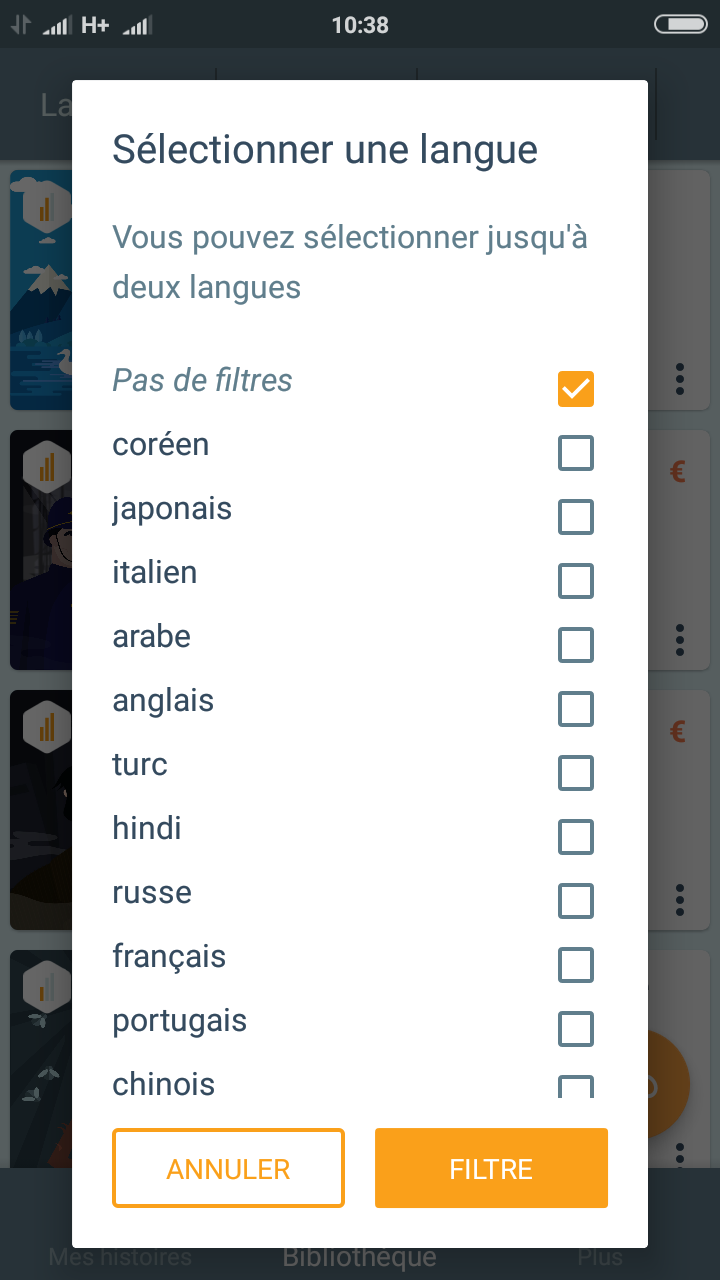720x1280 pixels.
Task: Tick the italien checkbox
Action: [x=576, y=581]
